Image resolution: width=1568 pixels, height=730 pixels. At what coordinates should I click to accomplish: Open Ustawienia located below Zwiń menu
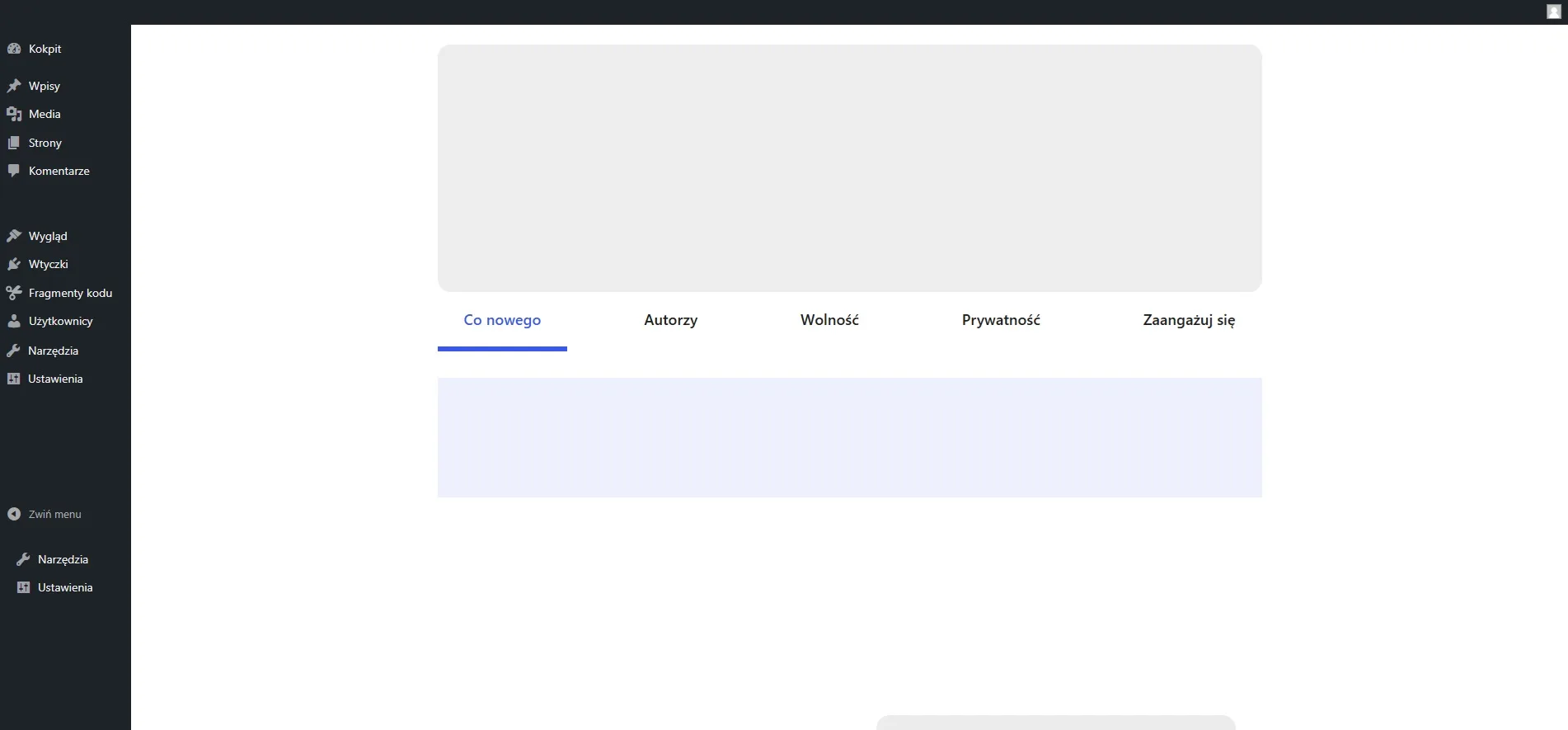64,587
